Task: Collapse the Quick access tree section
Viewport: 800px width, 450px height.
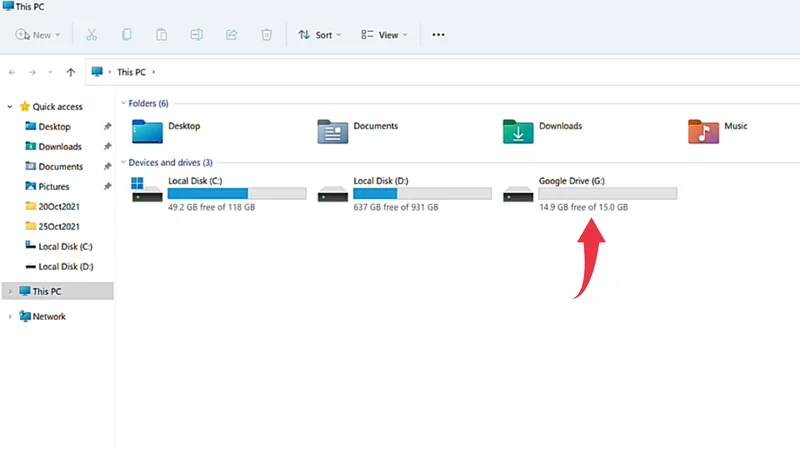Action: pos(10,106)
